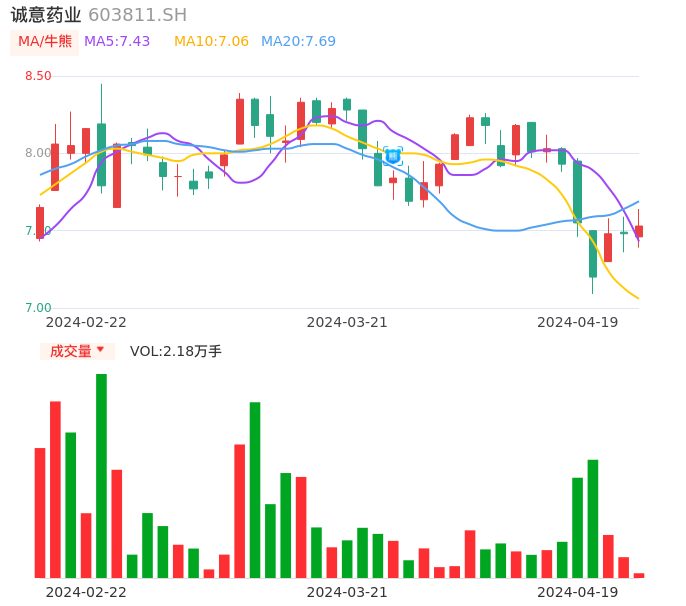Click the 诚意药业 stock name title

46,15
